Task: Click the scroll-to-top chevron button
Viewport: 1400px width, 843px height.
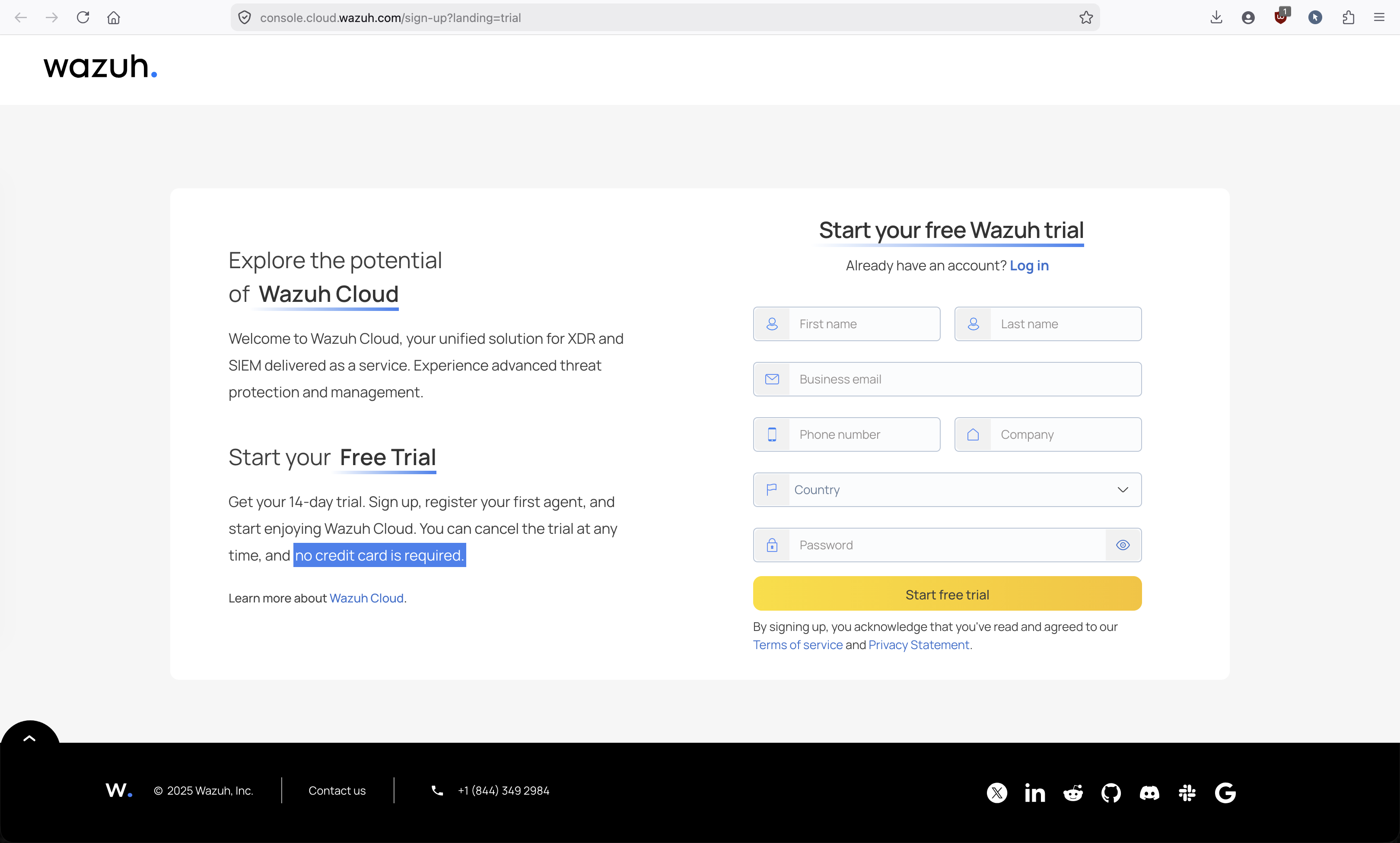Action: (x=29, y=738)
